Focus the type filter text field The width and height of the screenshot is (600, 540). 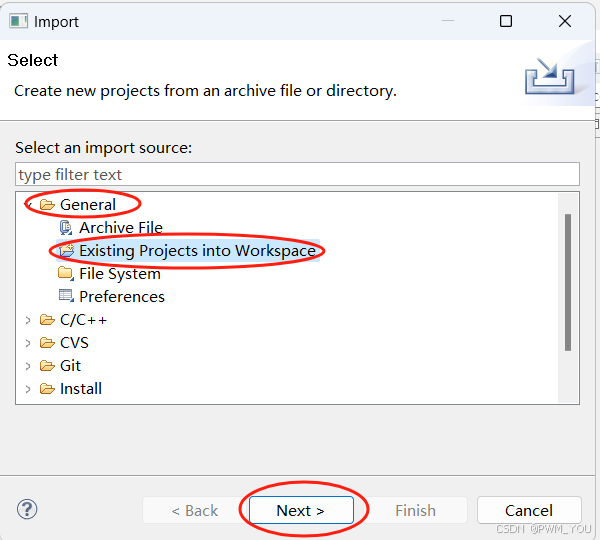point(297,175)
